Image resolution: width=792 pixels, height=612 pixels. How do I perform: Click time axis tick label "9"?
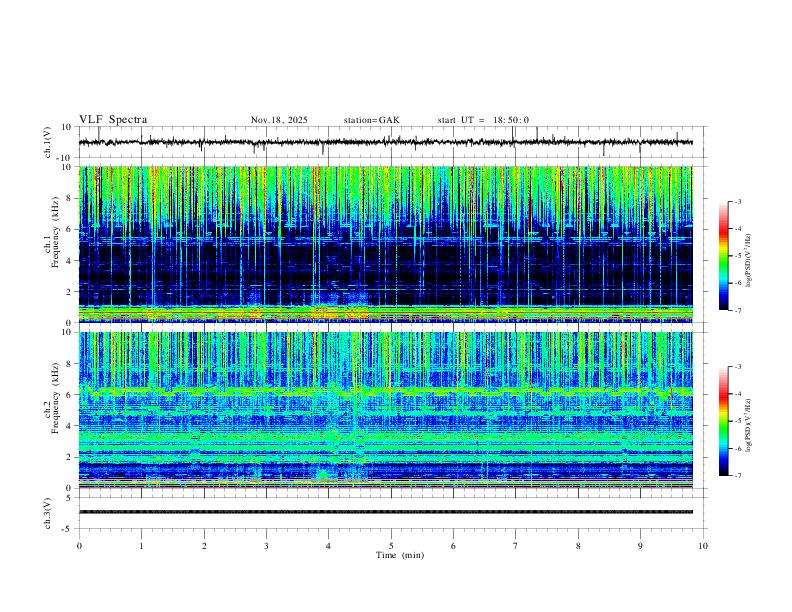click(x=640, y=546)
